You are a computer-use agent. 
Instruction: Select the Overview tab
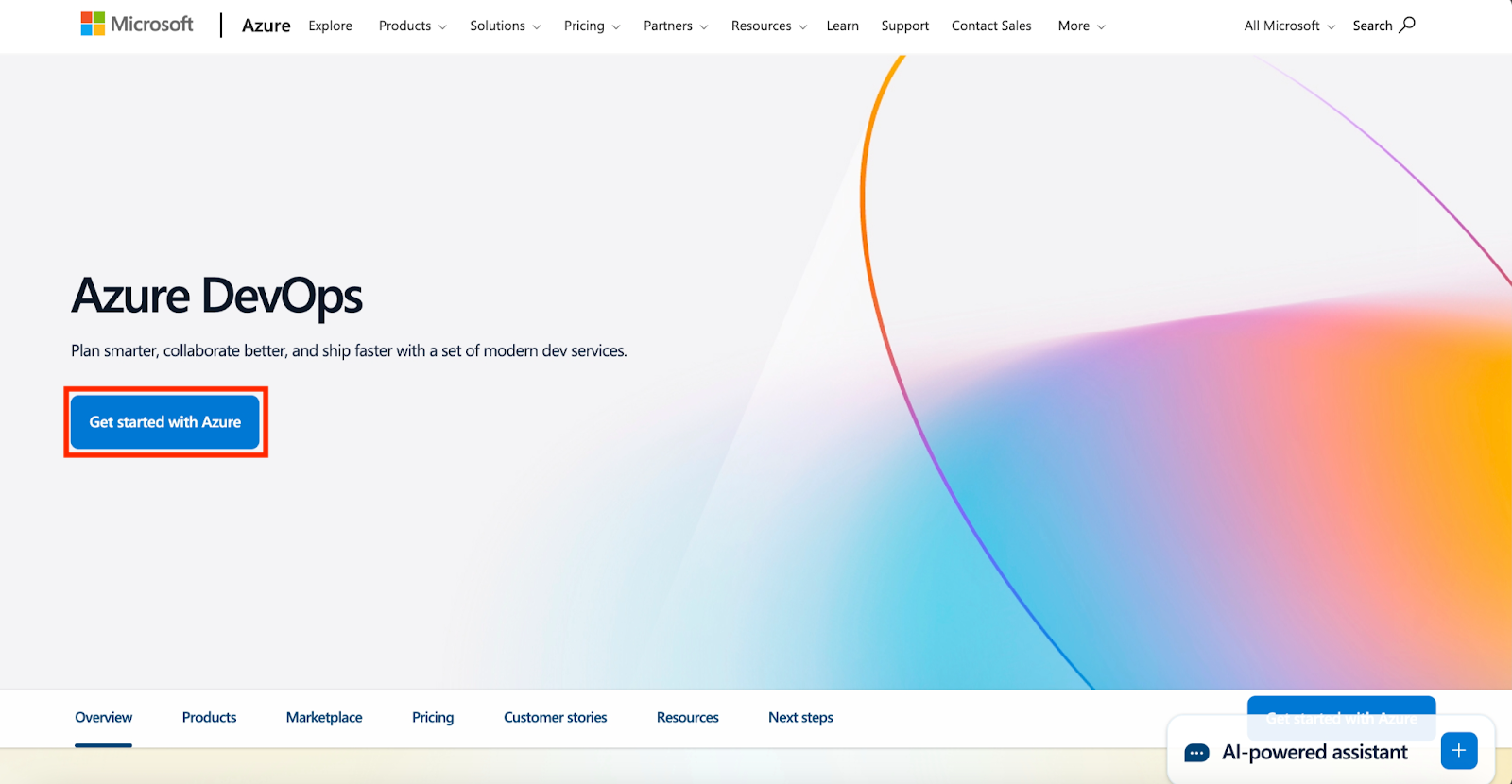pos(104,718)
